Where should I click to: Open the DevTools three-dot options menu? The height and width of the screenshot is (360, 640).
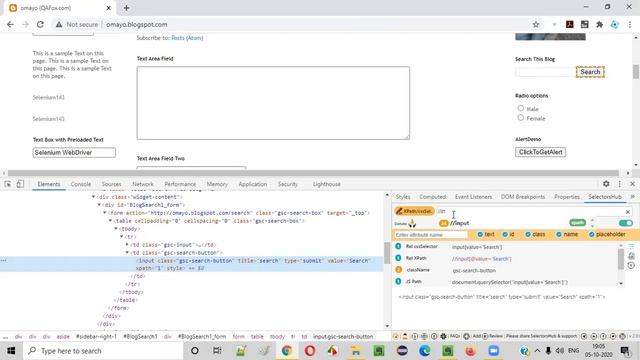[620, 184]
